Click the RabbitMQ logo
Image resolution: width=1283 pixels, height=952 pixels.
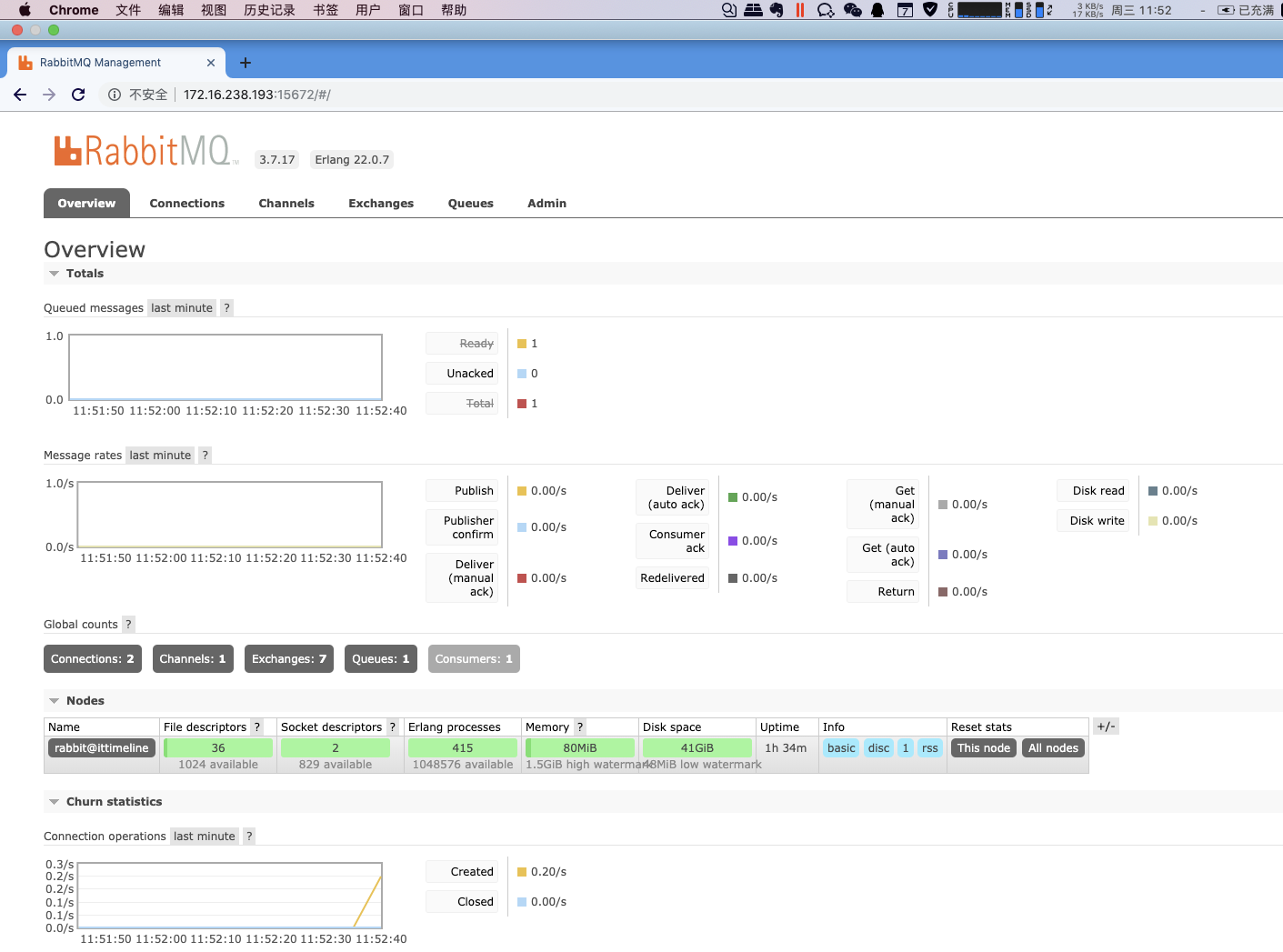145,151
